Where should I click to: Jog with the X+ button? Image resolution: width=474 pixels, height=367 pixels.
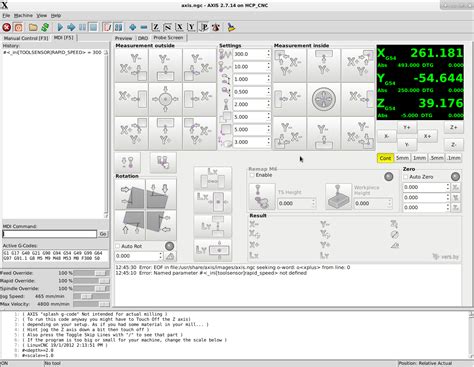(x=427, y=136)
